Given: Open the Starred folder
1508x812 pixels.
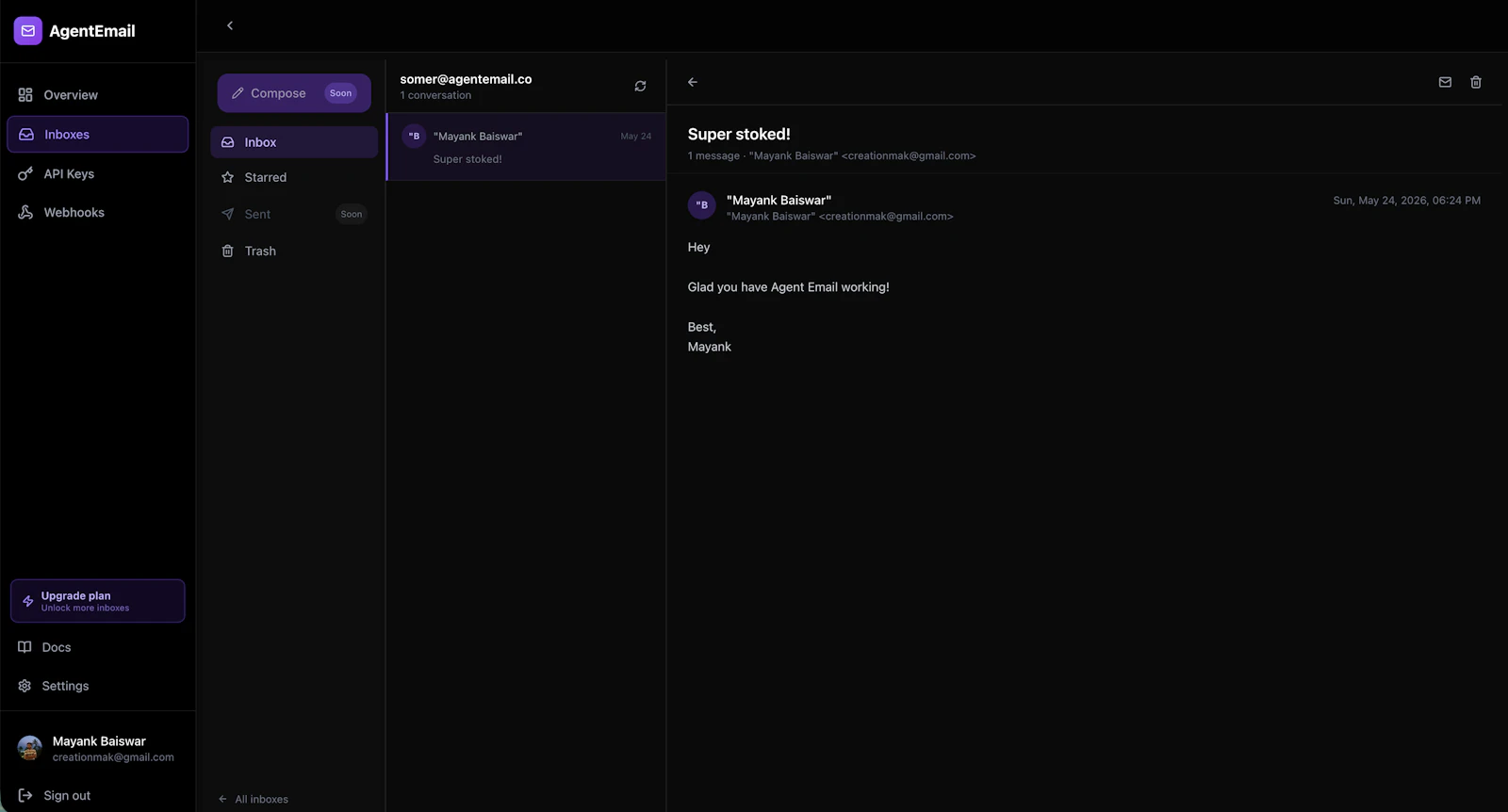Looking at the screenshot, I should 294,177.
